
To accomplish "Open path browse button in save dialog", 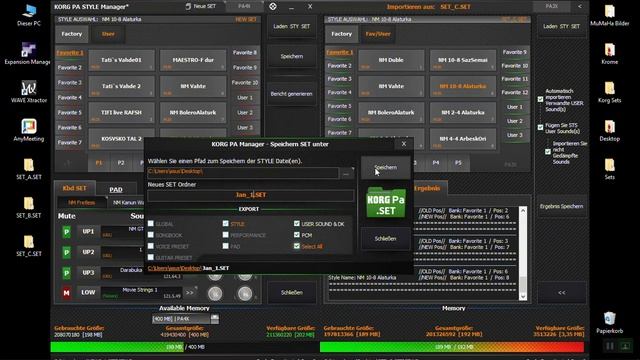I will 347,174.
